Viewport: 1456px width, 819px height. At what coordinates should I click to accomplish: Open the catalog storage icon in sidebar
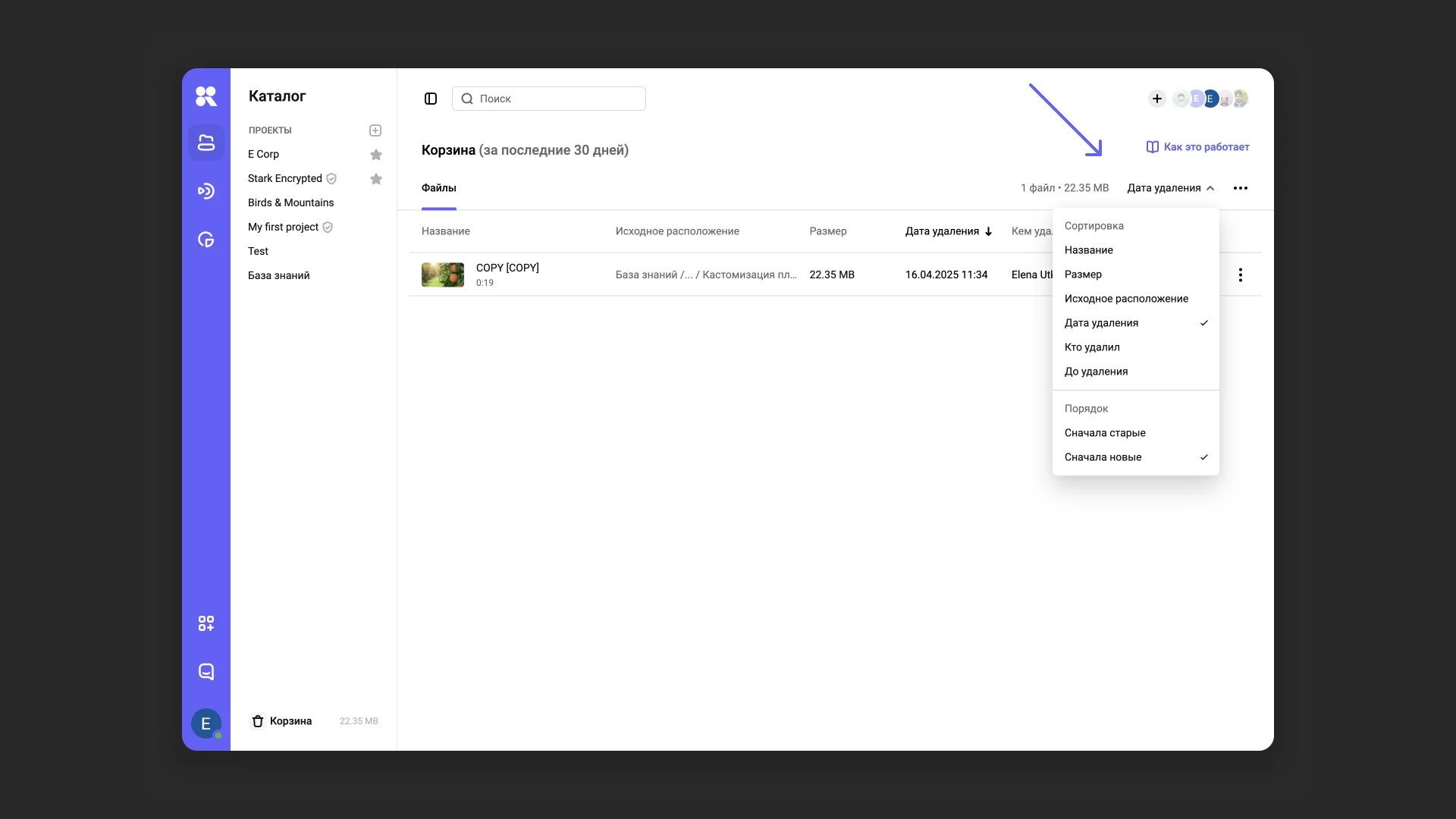point(206,143)
